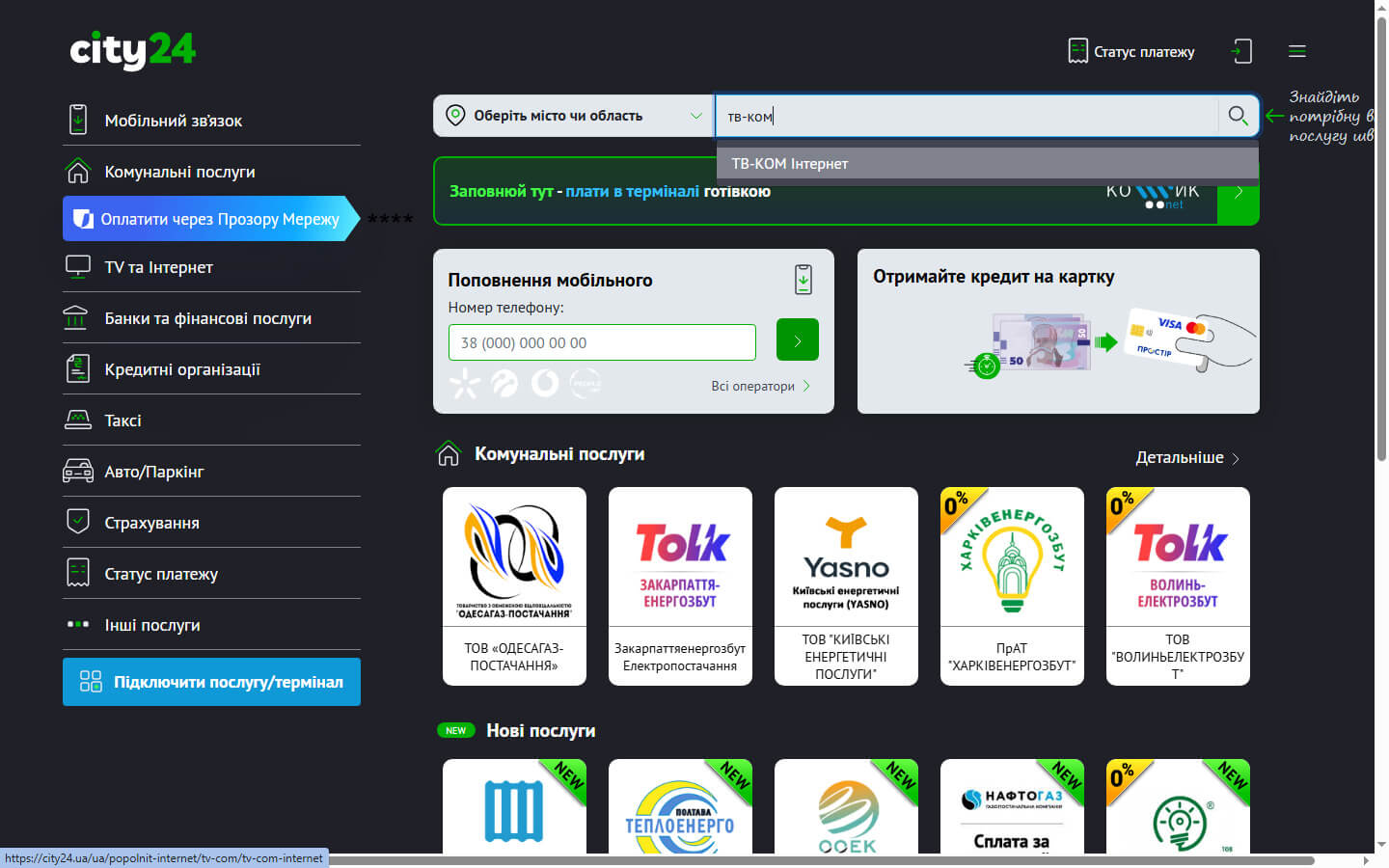Open Мобільний зв'язок menu item

pyautogui.click(x=211, y=121)
